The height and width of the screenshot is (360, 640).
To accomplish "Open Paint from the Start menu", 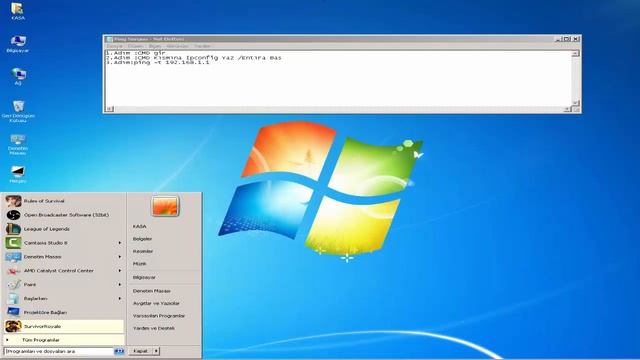I will point(64,284).
